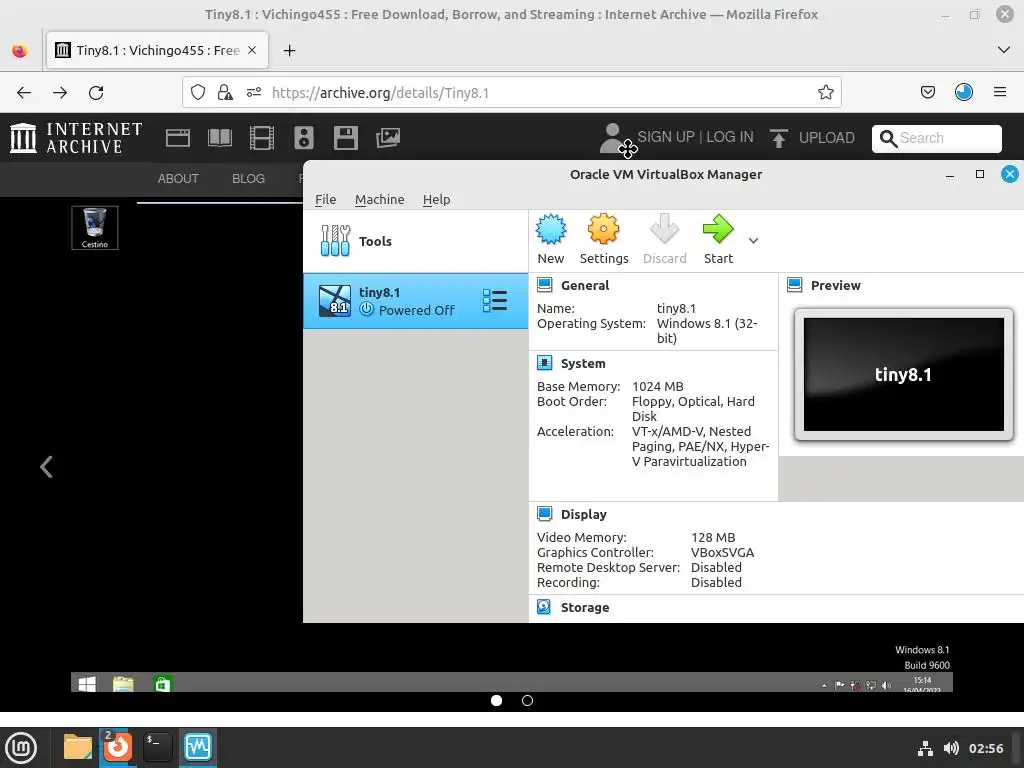
Task: Click the site padlock security icon
Action: (225, 93)
